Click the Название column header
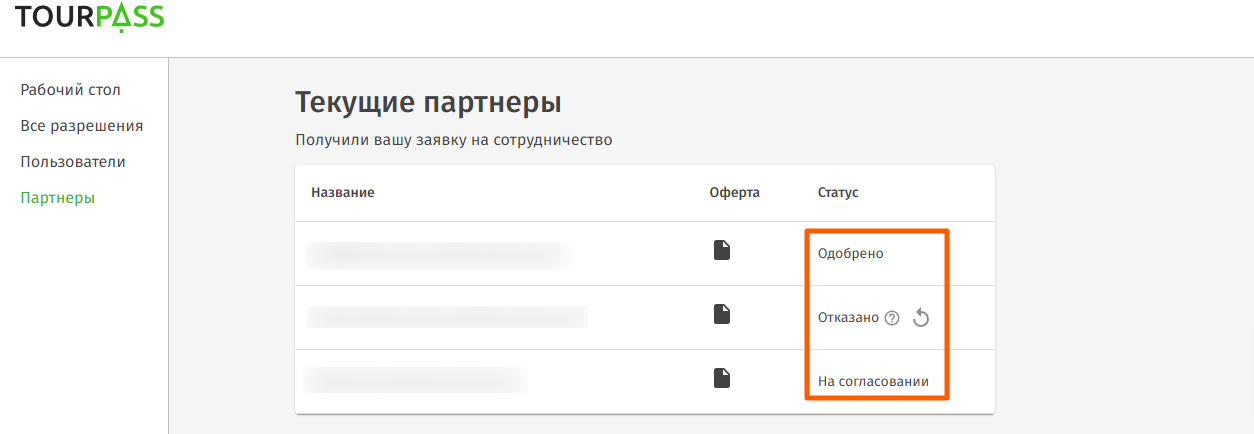This screenshot has width=1254, height=434. pos(342,192)
